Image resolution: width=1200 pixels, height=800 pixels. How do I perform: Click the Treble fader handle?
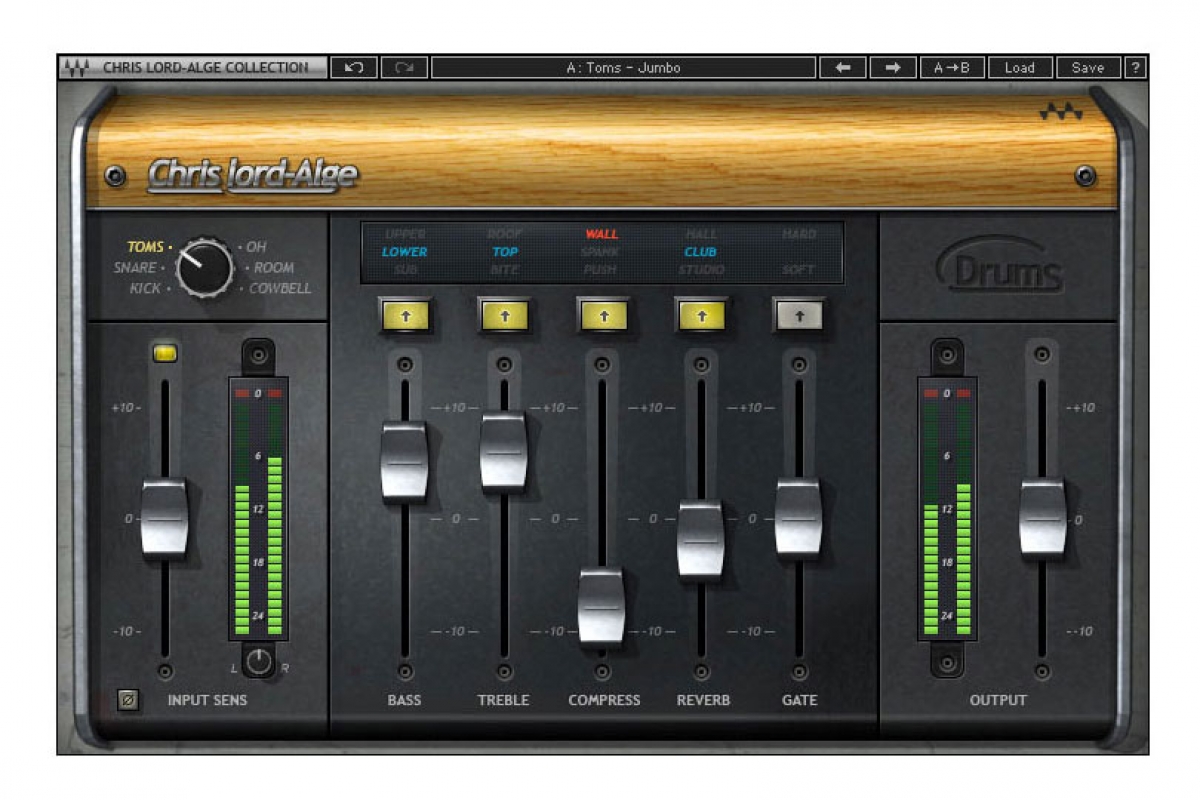click(x=504, y=451)
